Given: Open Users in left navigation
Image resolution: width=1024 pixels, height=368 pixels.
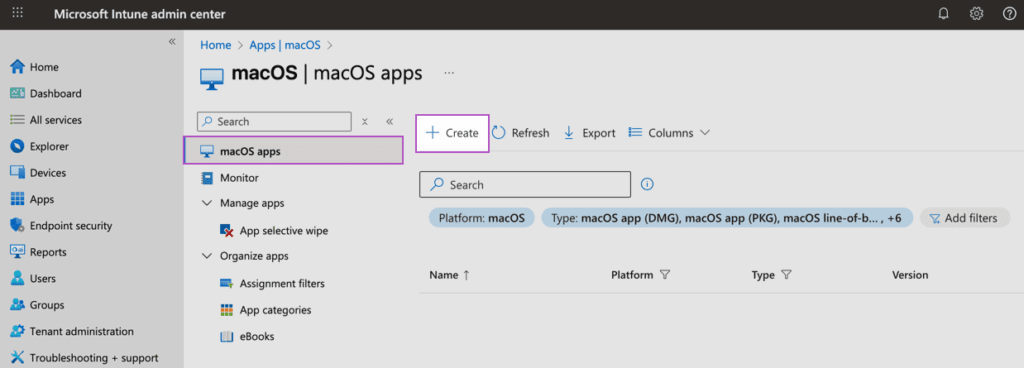Looking at the screenshot, I should pos(33,279).
